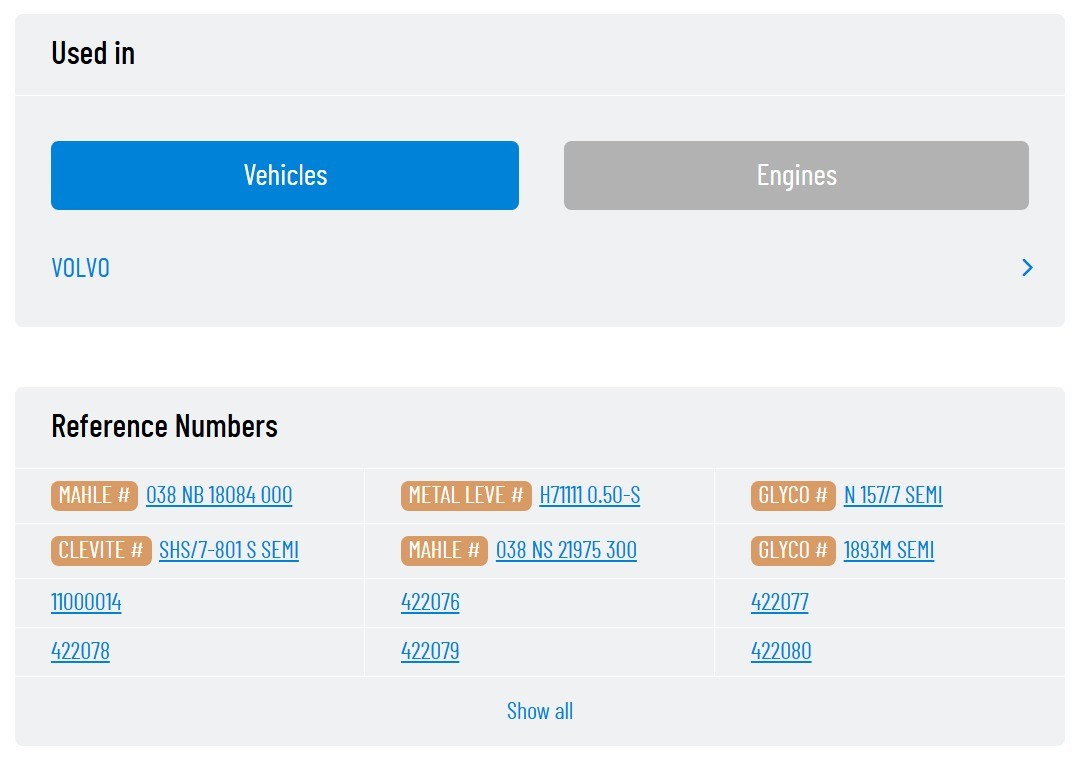Click reference number 11000014

click(86, 602)
